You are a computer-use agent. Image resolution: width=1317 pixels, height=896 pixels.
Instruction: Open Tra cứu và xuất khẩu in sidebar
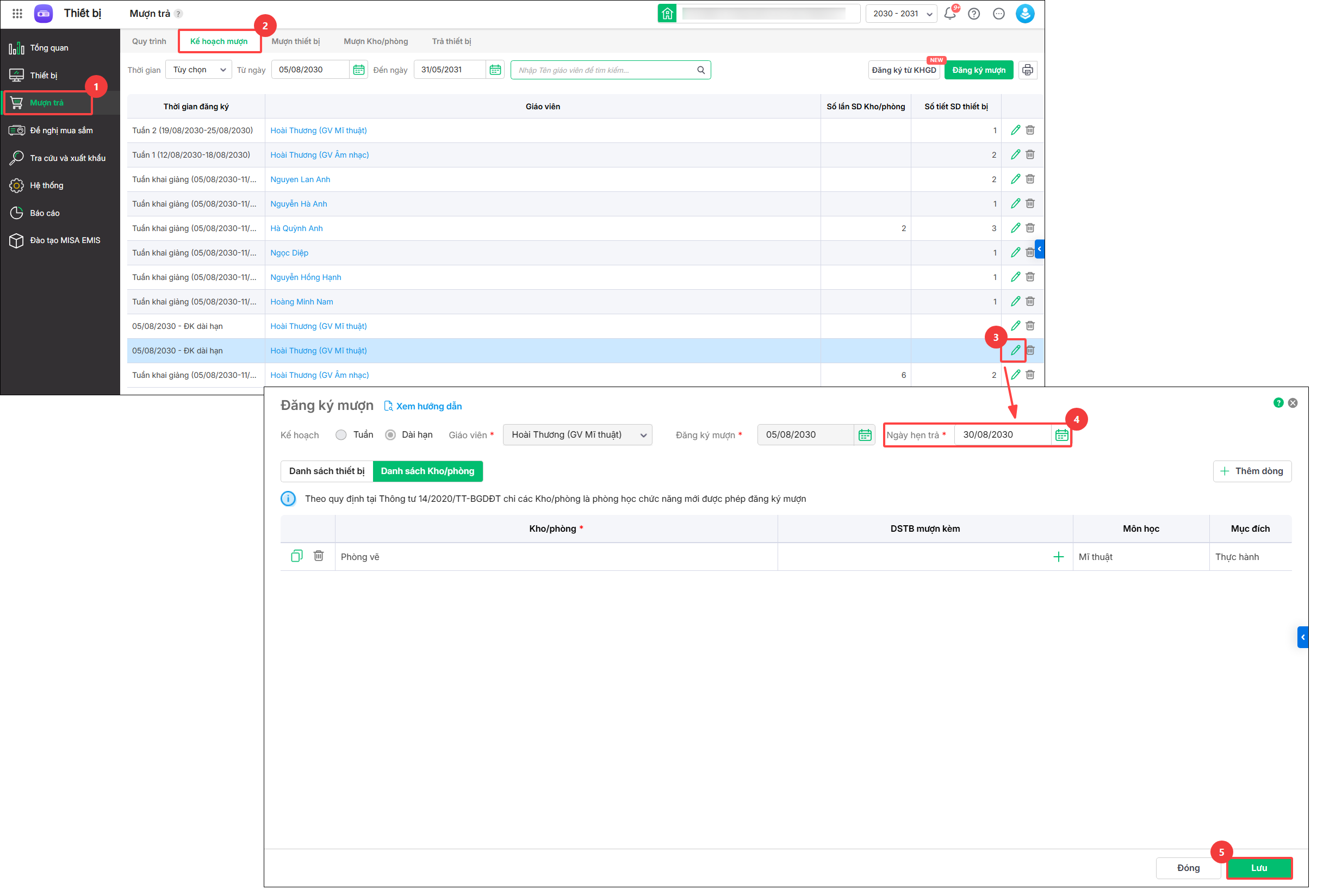[x=60, y=158]
